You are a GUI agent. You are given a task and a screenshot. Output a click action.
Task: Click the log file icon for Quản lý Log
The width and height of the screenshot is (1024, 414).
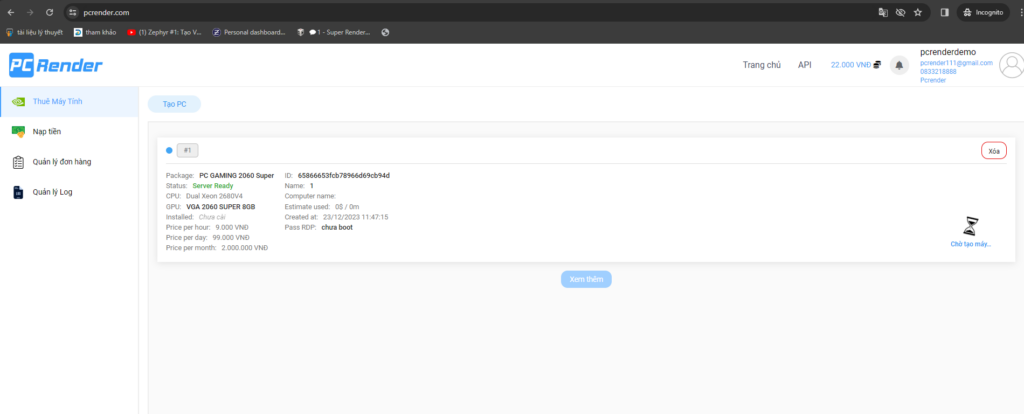(x=19, y=192)
